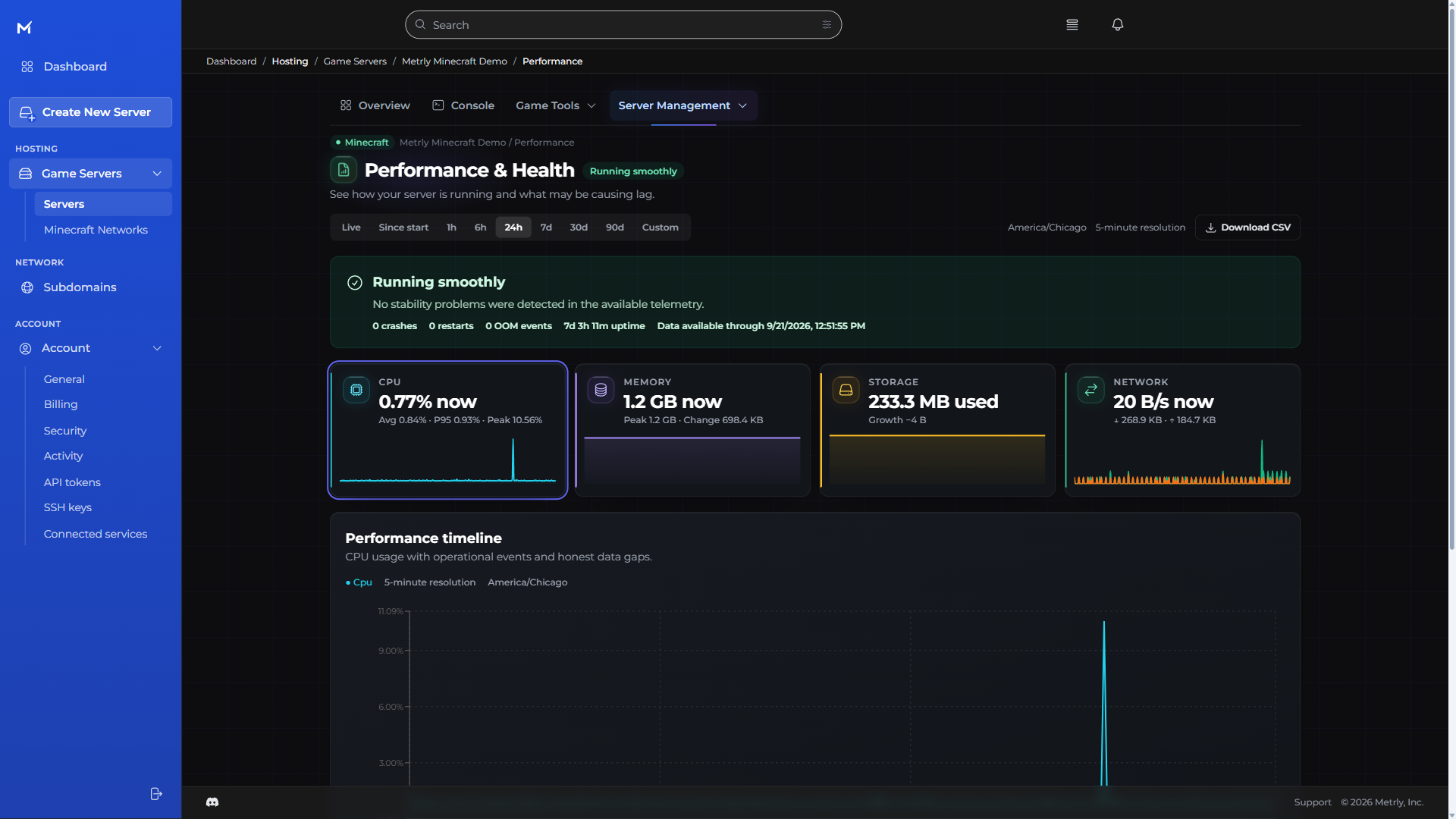Switch time range to 30d

[x=579, y=227]
